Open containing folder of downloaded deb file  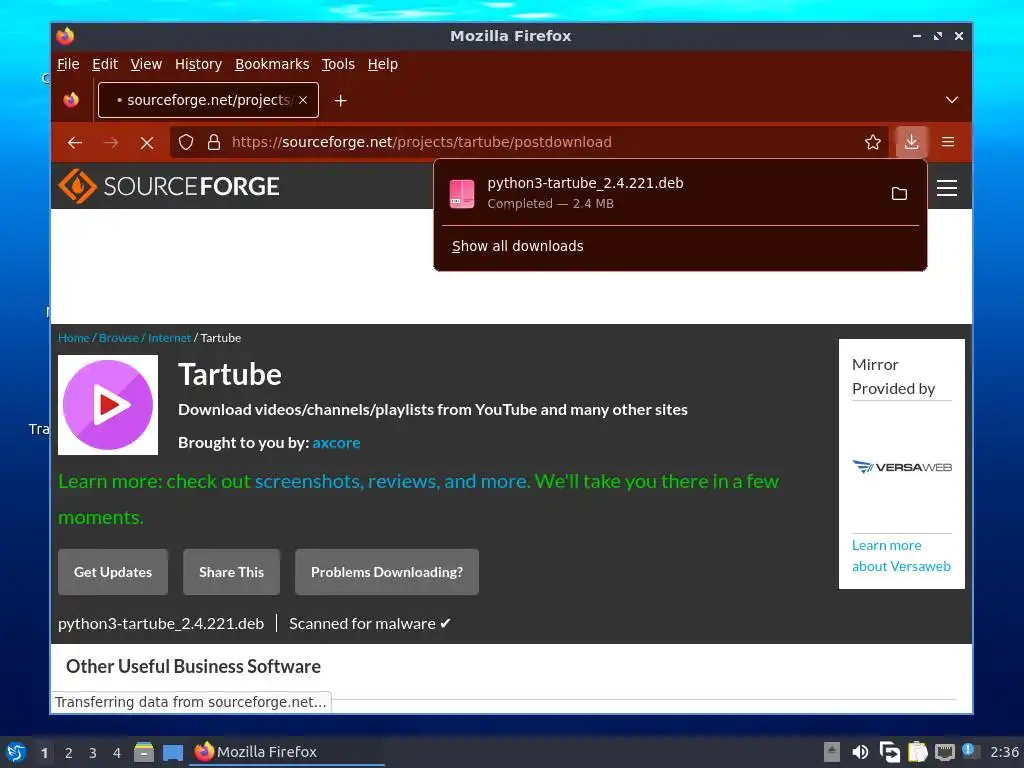pyautogui.click(x=899, y=193)
